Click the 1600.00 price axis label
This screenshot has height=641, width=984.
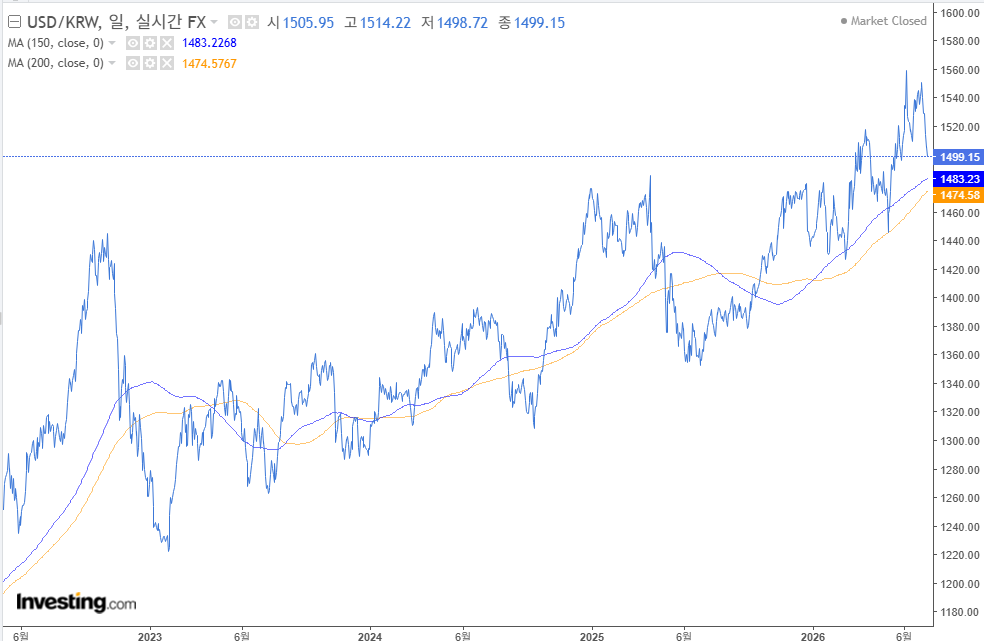pos(960,13)
